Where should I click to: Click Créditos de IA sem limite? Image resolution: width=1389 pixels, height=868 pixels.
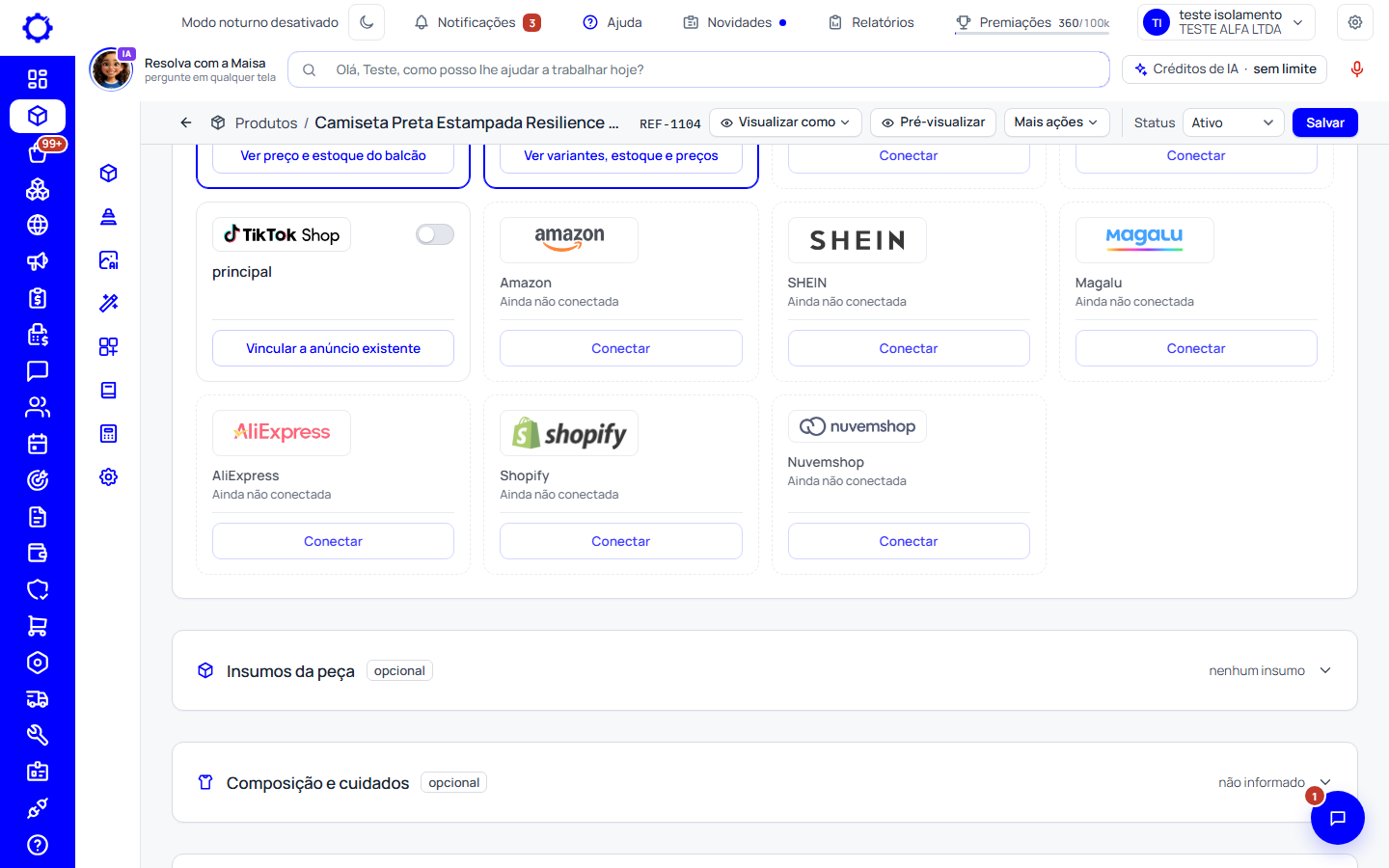tap(1225, 69)
